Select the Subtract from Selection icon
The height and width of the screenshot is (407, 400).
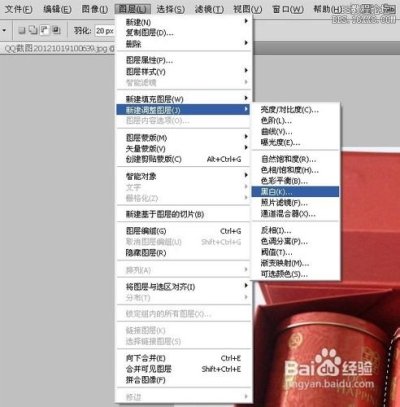[x=45, y=31]
